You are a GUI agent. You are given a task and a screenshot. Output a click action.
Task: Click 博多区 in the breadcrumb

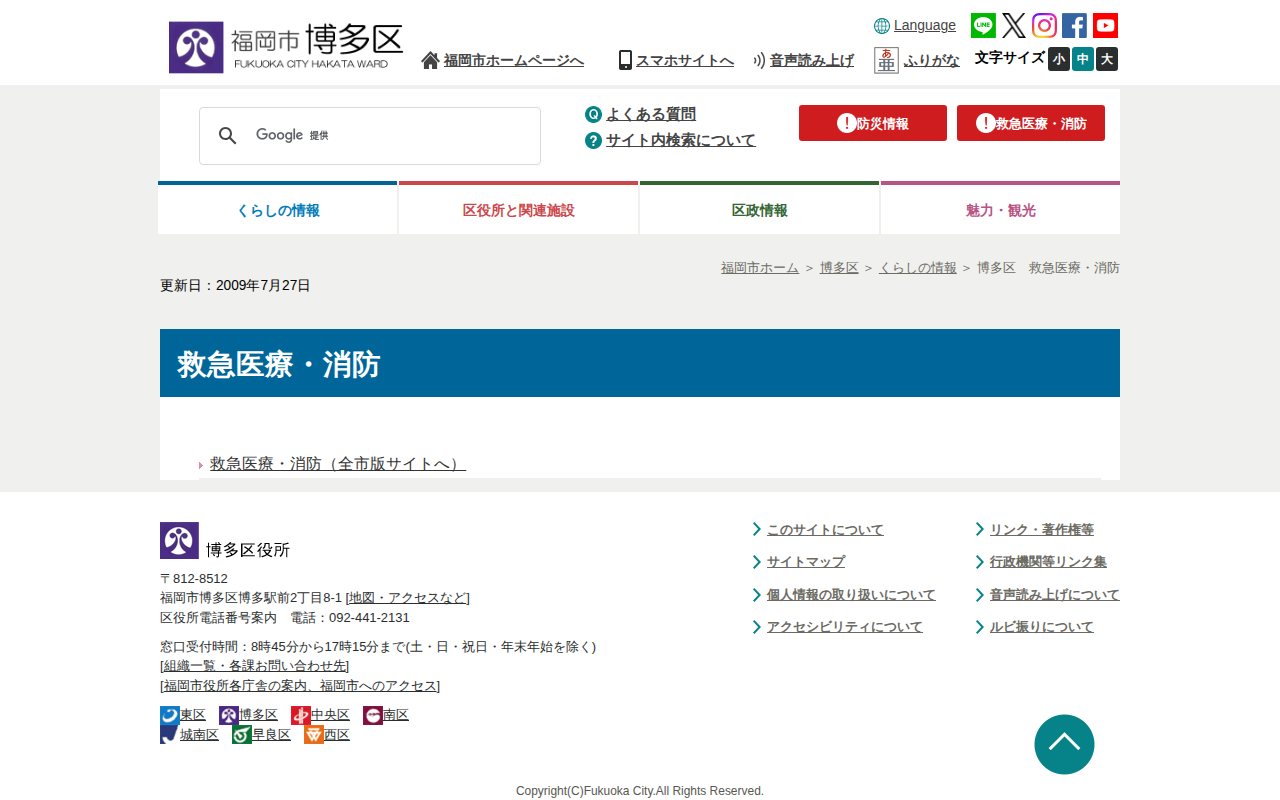pyautogui.click(x=839, y=268)
